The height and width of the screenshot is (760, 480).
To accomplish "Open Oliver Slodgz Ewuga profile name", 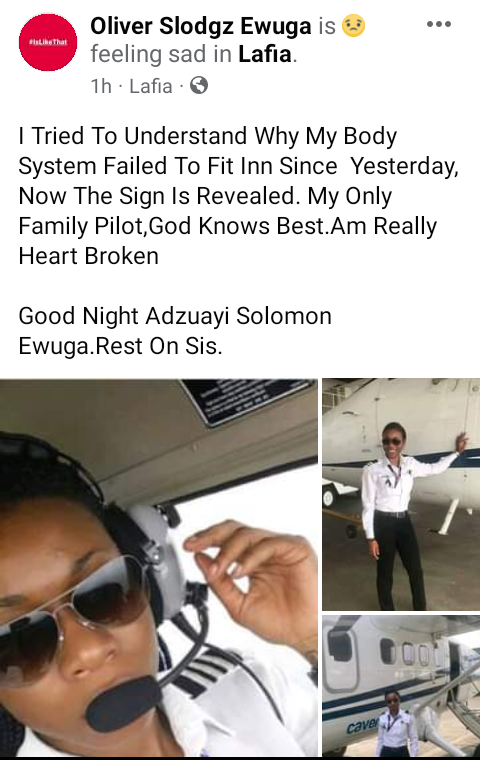I will [x=201, y=26].
